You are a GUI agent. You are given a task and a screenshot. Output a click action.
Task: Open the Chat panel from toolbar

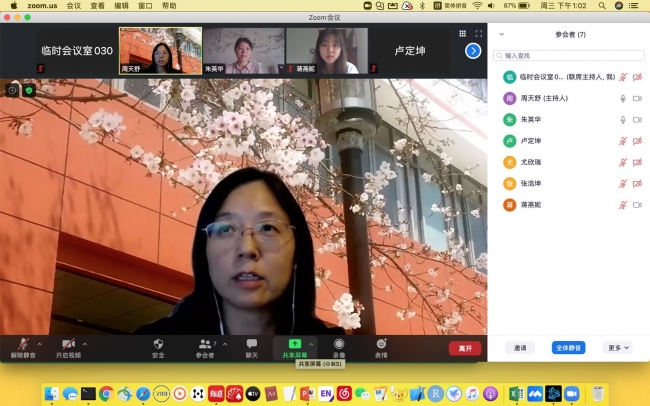(x=251, y=344)
